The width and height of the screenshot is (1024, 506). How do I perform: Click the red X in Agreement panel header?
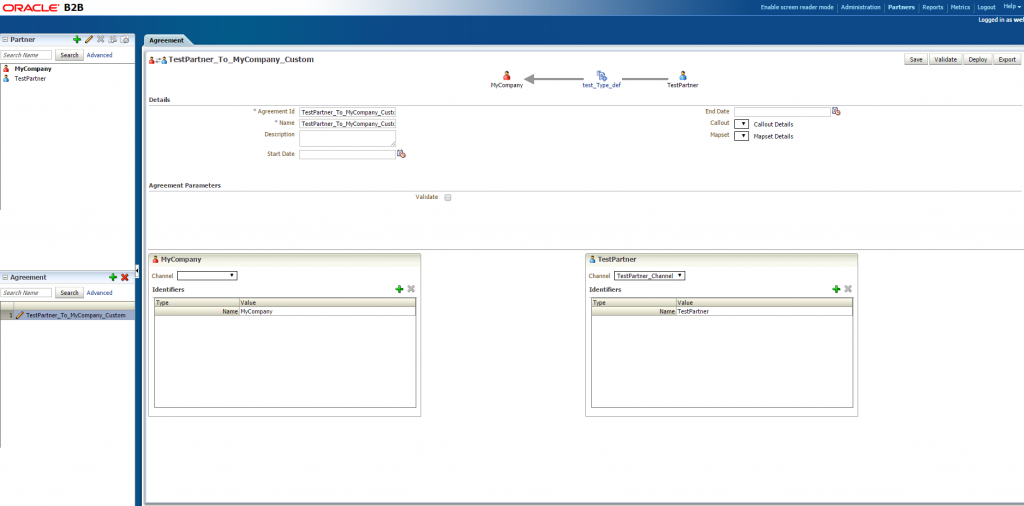coord(124,277)
